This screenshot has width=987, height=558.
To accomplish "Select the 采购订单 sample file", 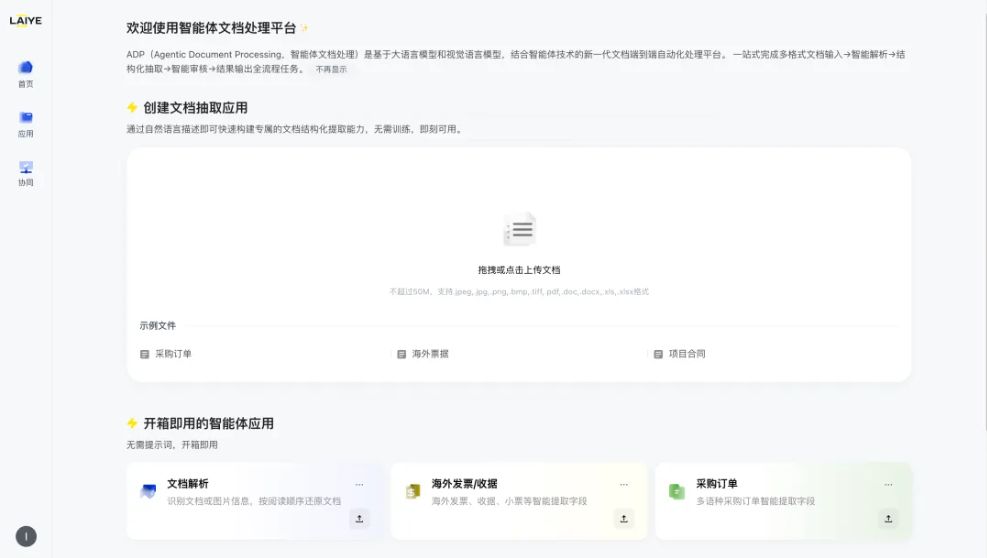I will 166,354.
